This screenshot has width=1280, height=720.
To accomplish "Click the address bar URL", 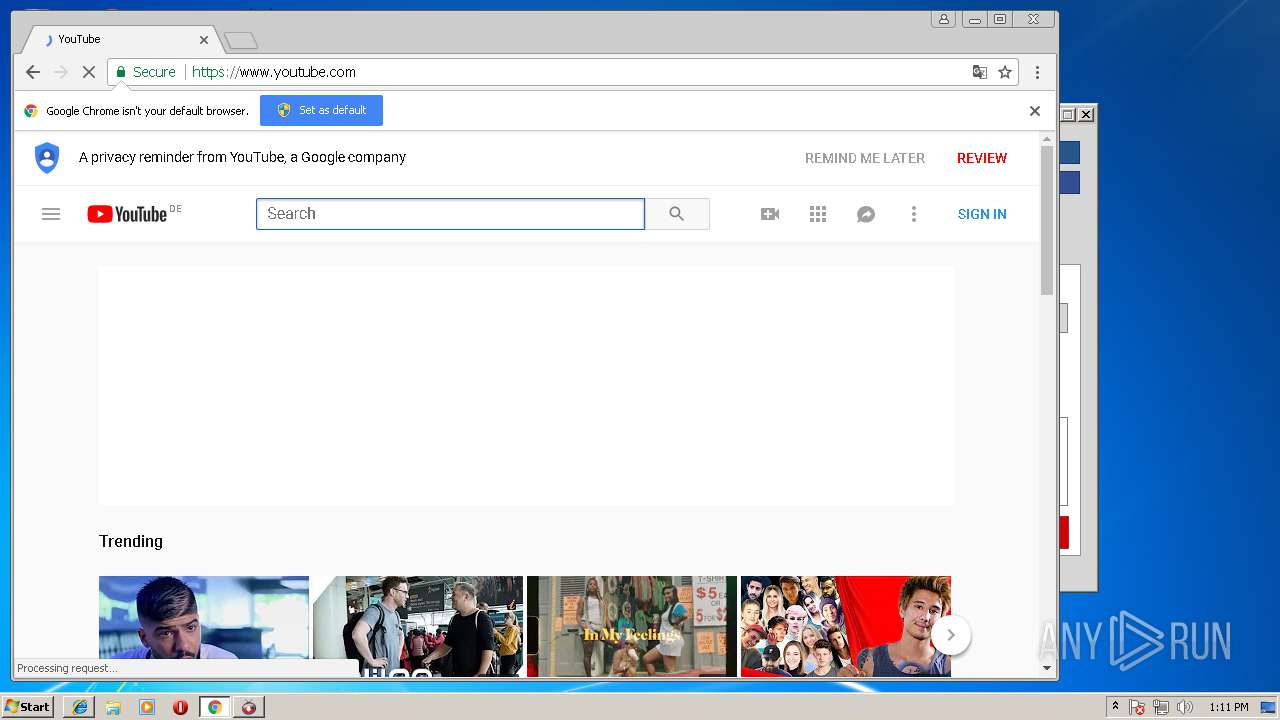I will coord(274,72).
